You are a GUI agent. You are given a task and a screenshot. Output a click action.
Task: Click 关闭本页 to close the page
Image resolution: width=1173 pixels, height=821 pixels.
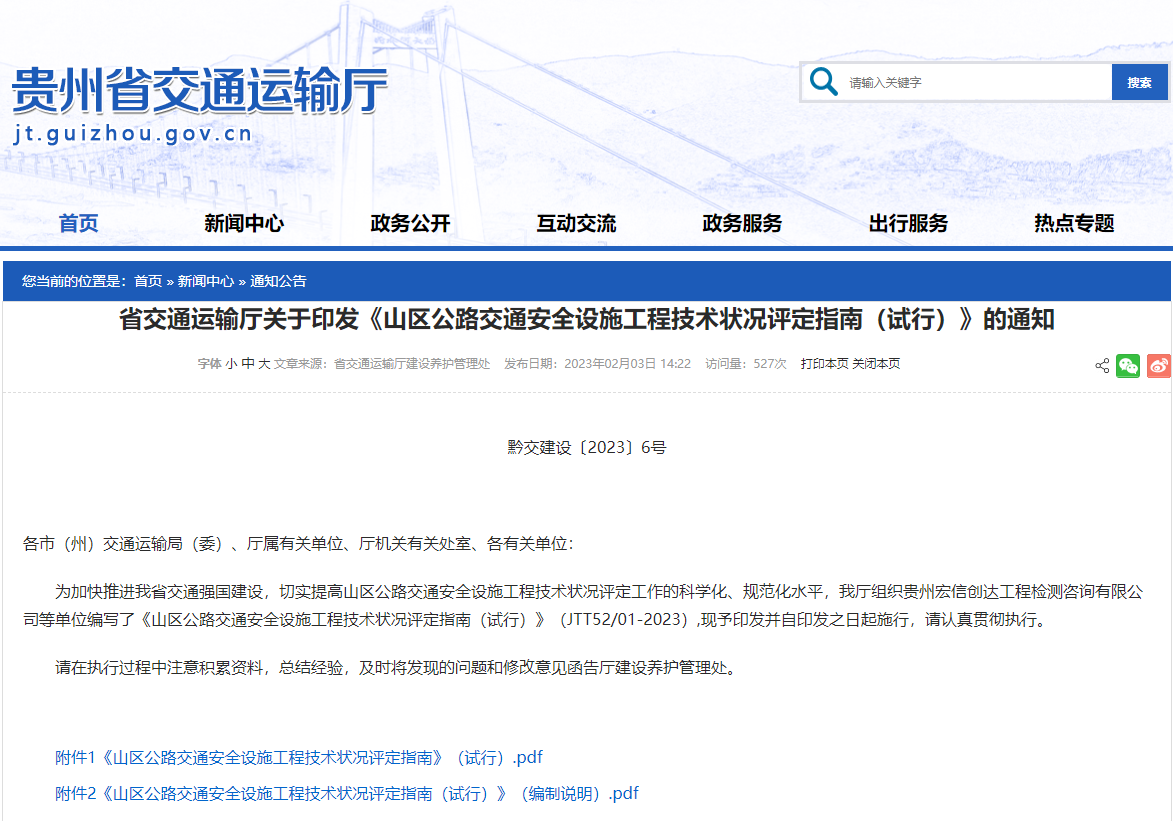click(x=876, y=364)
